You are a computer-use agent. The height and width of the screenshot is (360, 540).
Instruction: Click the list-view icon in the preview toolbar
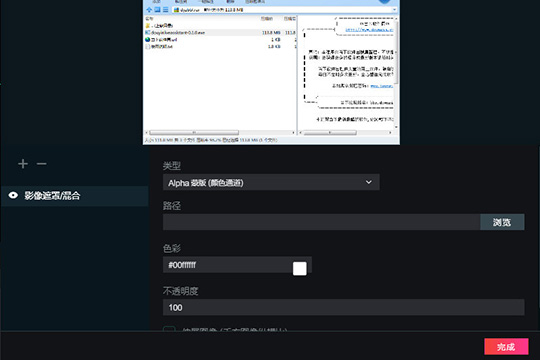click(166, 10)
